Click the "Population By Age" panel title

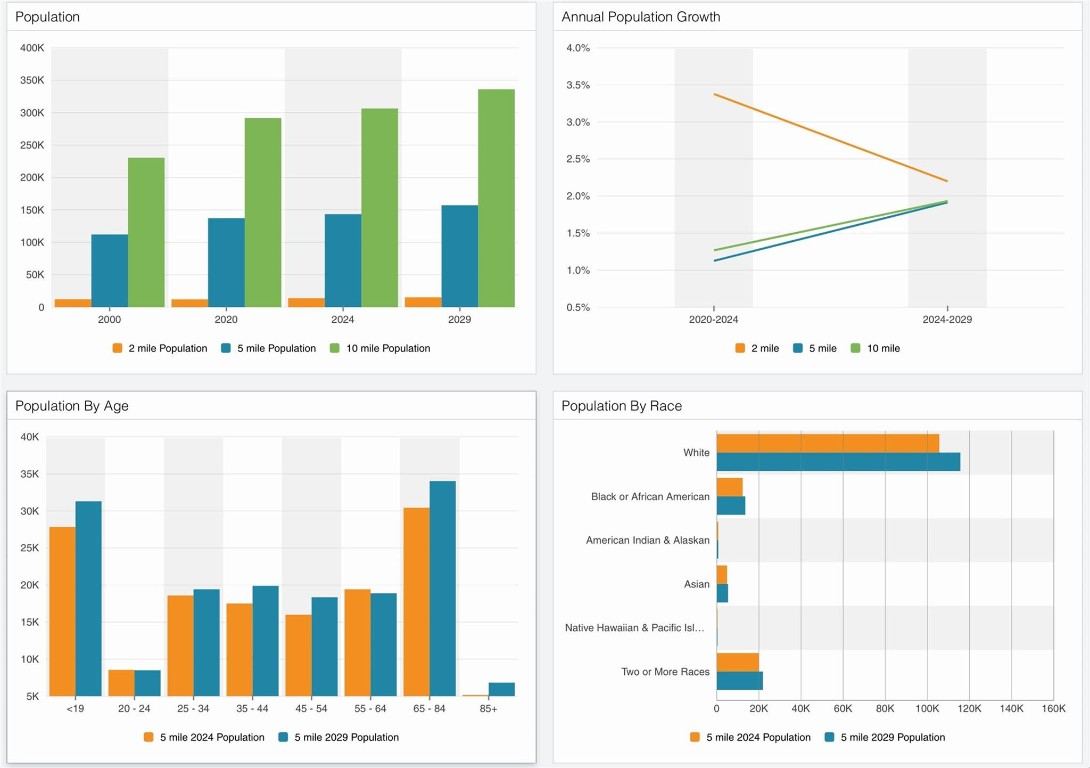(x=72, y=406)
